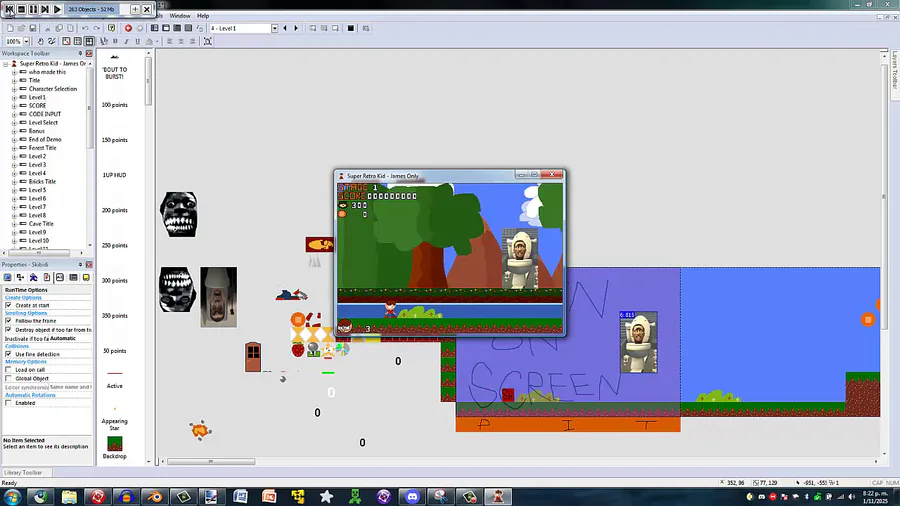Select Bricks Title in workspace tree

point(42,181)
